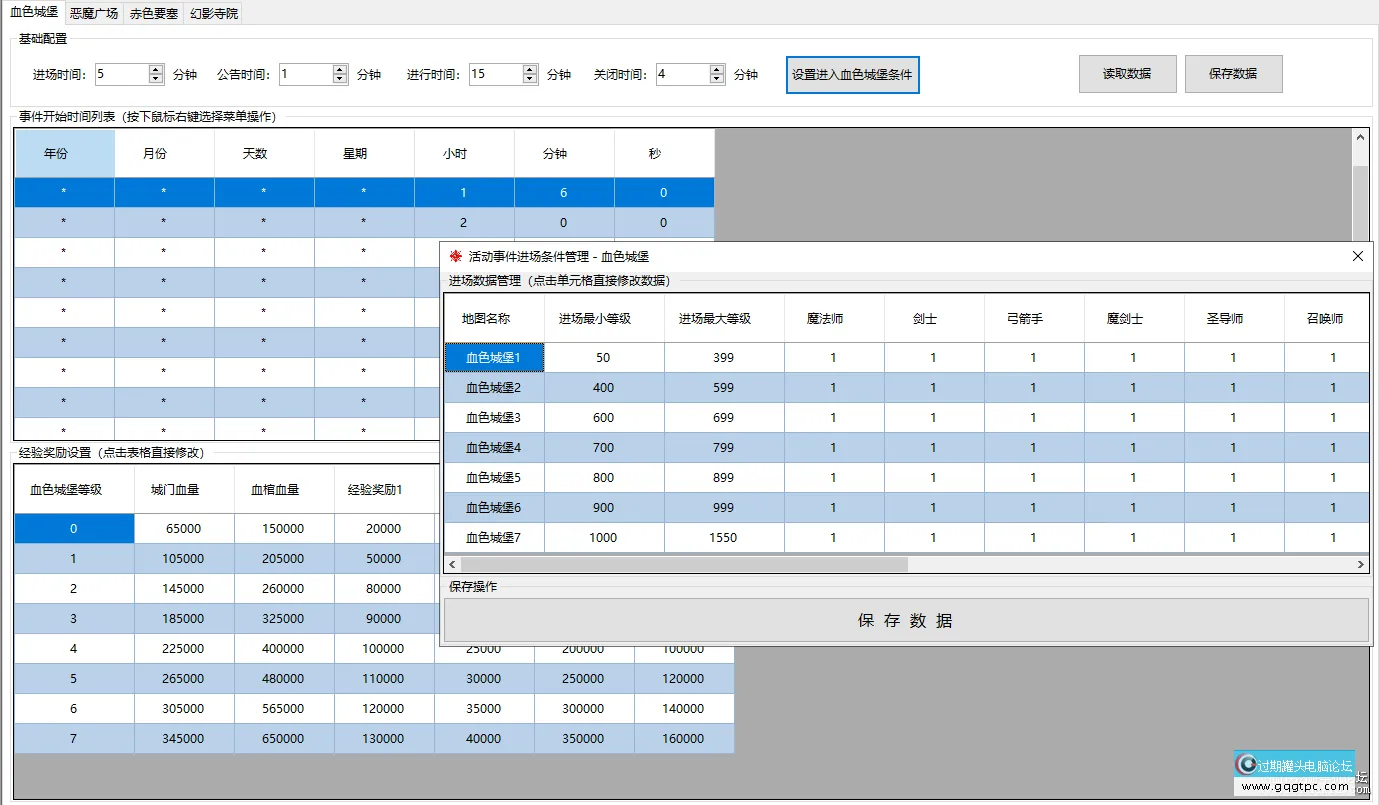Image resolution: width=1379 pixels, height=805 pixels.
Task: Select the 幻影寺院 tab
Action: (x=213, y=14)
